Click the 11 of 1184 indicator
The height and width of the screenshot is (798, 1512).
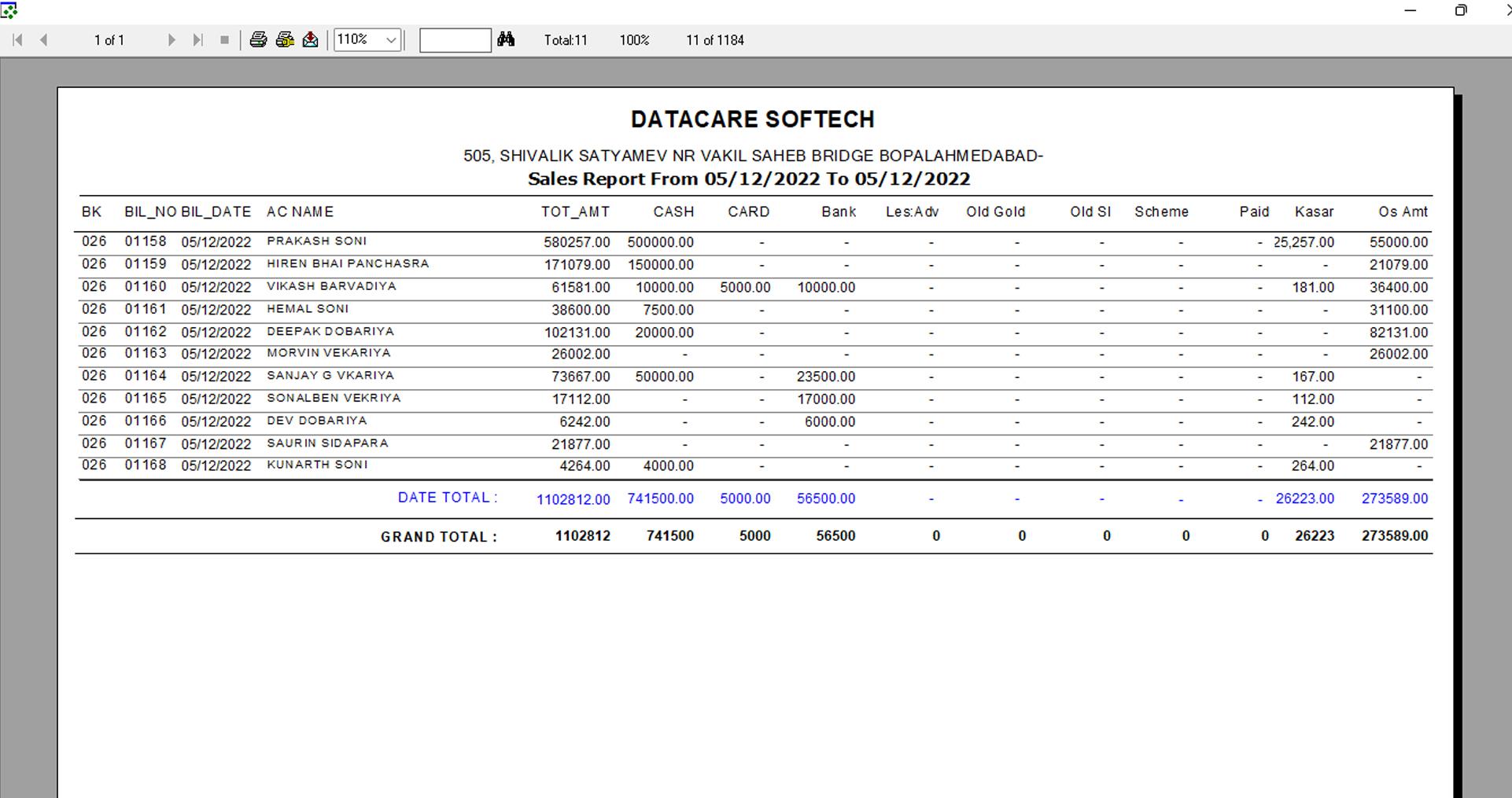tap(715, 40)
